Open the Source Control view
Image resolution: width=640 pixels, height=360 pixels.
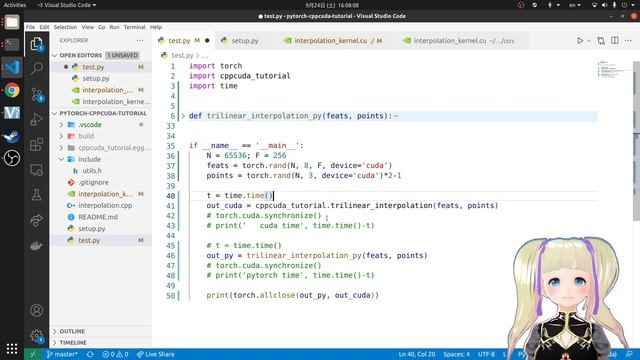tap(36, 94)
